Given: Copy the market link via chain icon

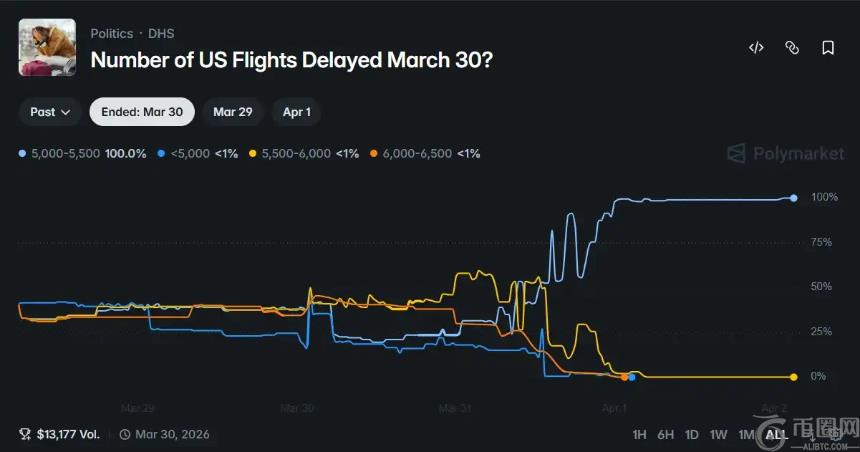Looking at the screenshot, I should [x=792, y=48].
